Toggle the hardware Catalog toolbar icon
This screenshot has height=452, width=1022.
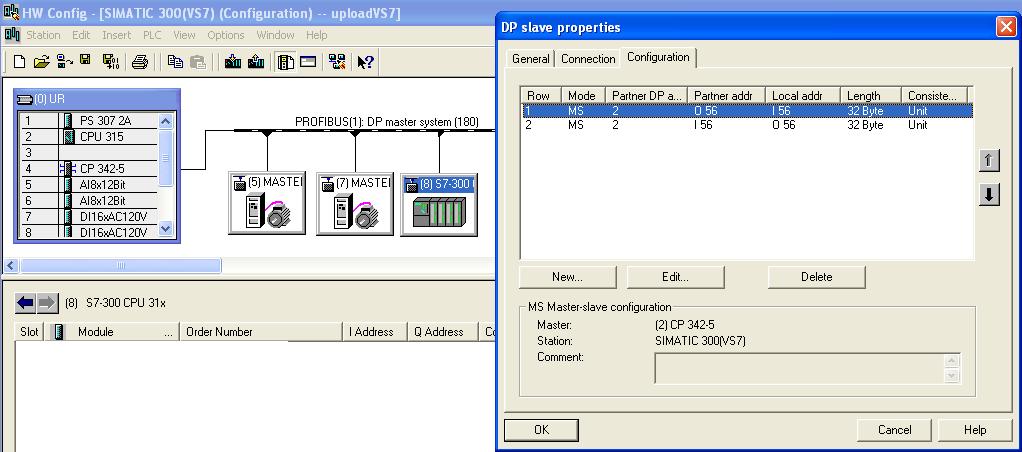[285, 62]
